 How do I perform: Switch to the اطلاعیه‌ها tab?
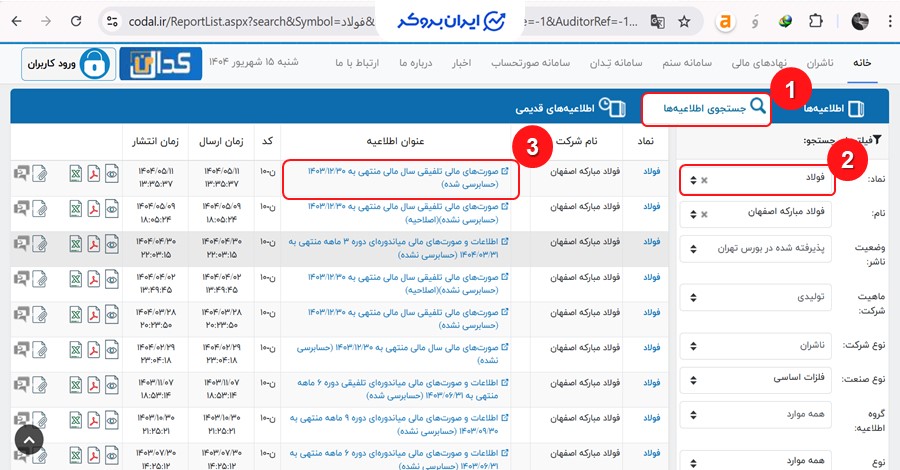click(x=833, y=108)
